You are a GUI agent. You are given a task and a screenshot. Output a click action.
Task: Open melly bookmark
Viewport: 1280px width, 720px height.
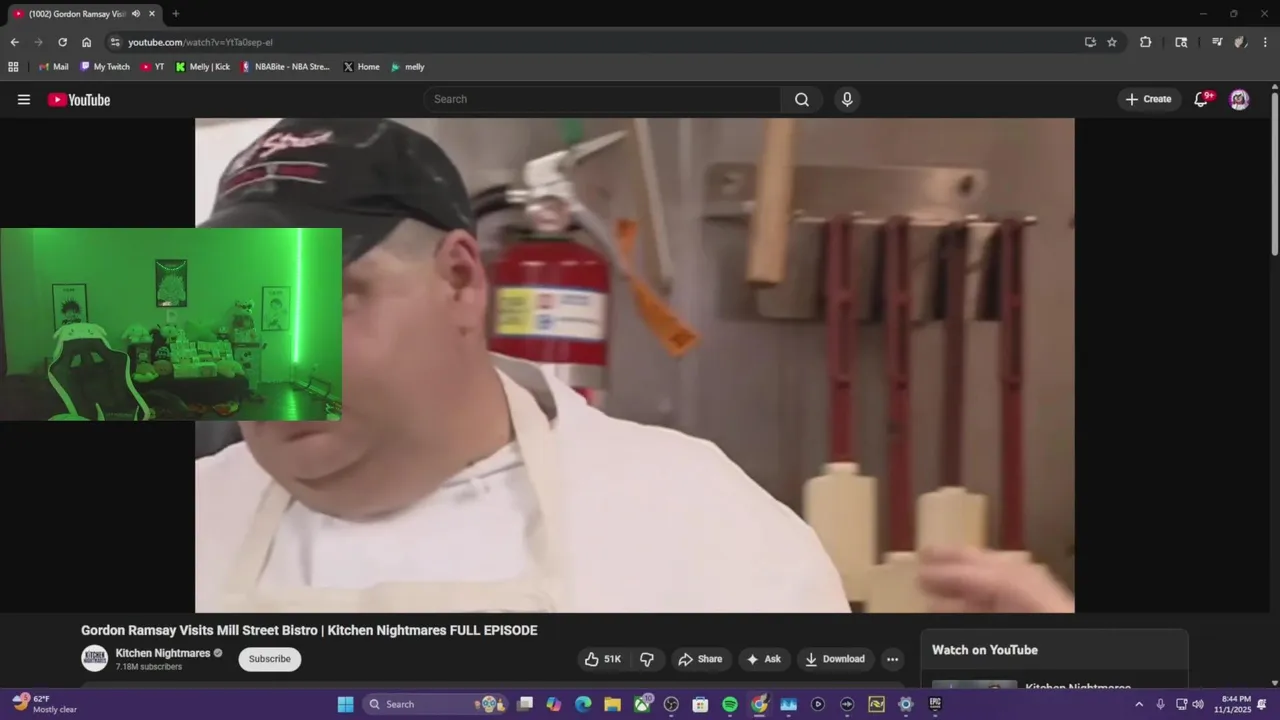(408, 67)
